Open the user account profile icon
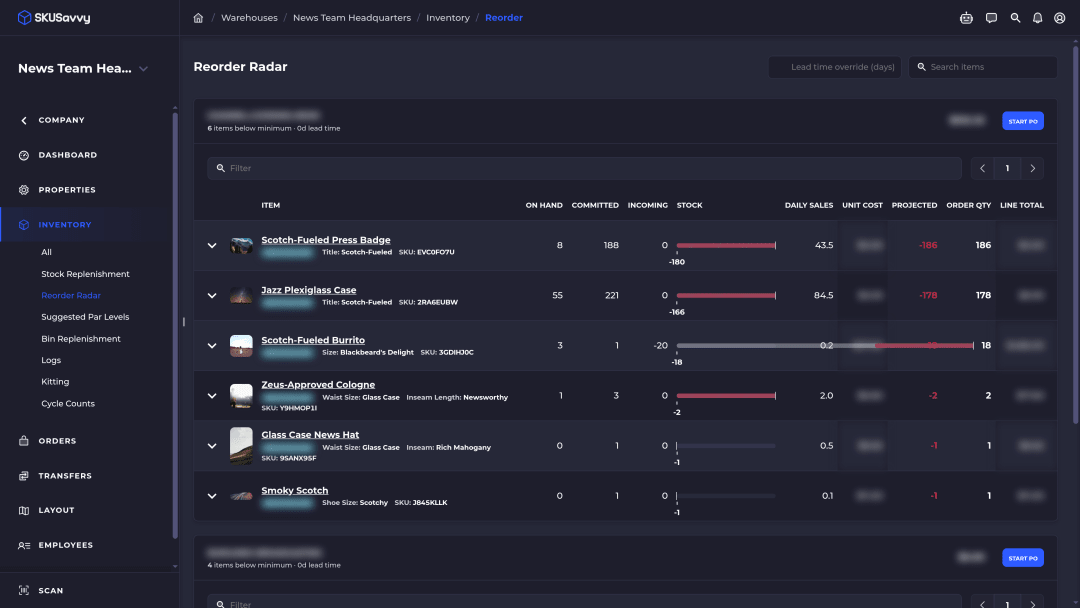The image size is (1080, 608). click(x=1059, y=18)
